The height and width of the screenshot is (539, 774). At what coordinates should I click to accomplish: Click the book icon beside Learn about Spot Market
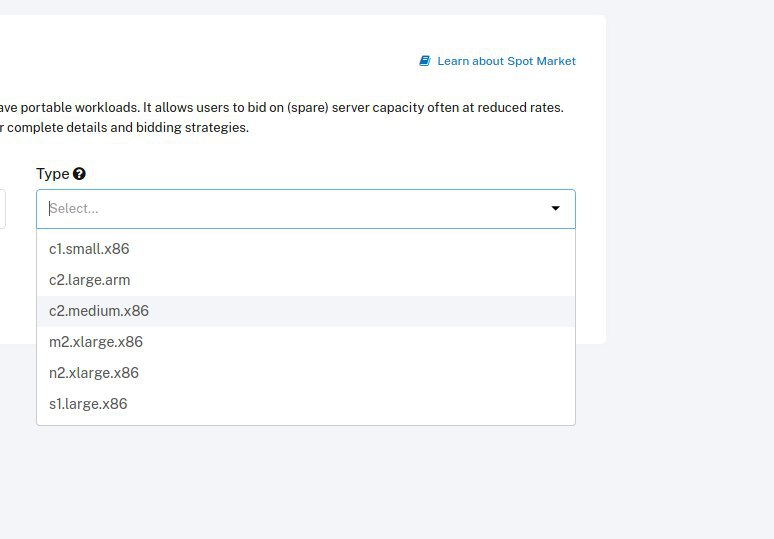(425, 61)
